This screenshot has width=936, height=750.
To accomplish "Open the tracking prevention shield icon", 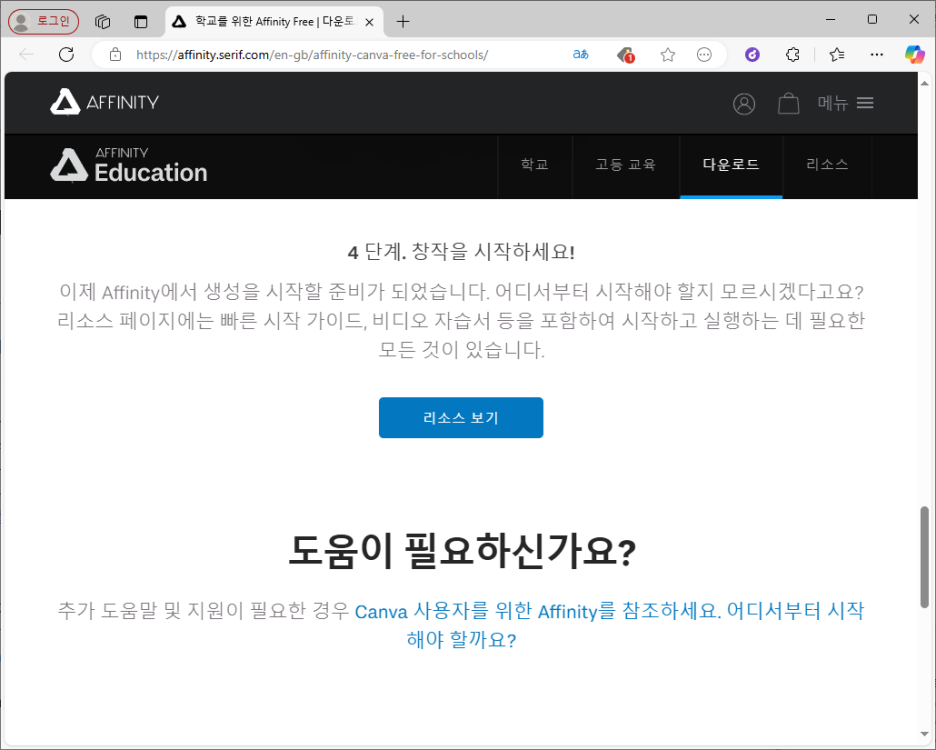I will pyautogui.click(x=625, y=55).
